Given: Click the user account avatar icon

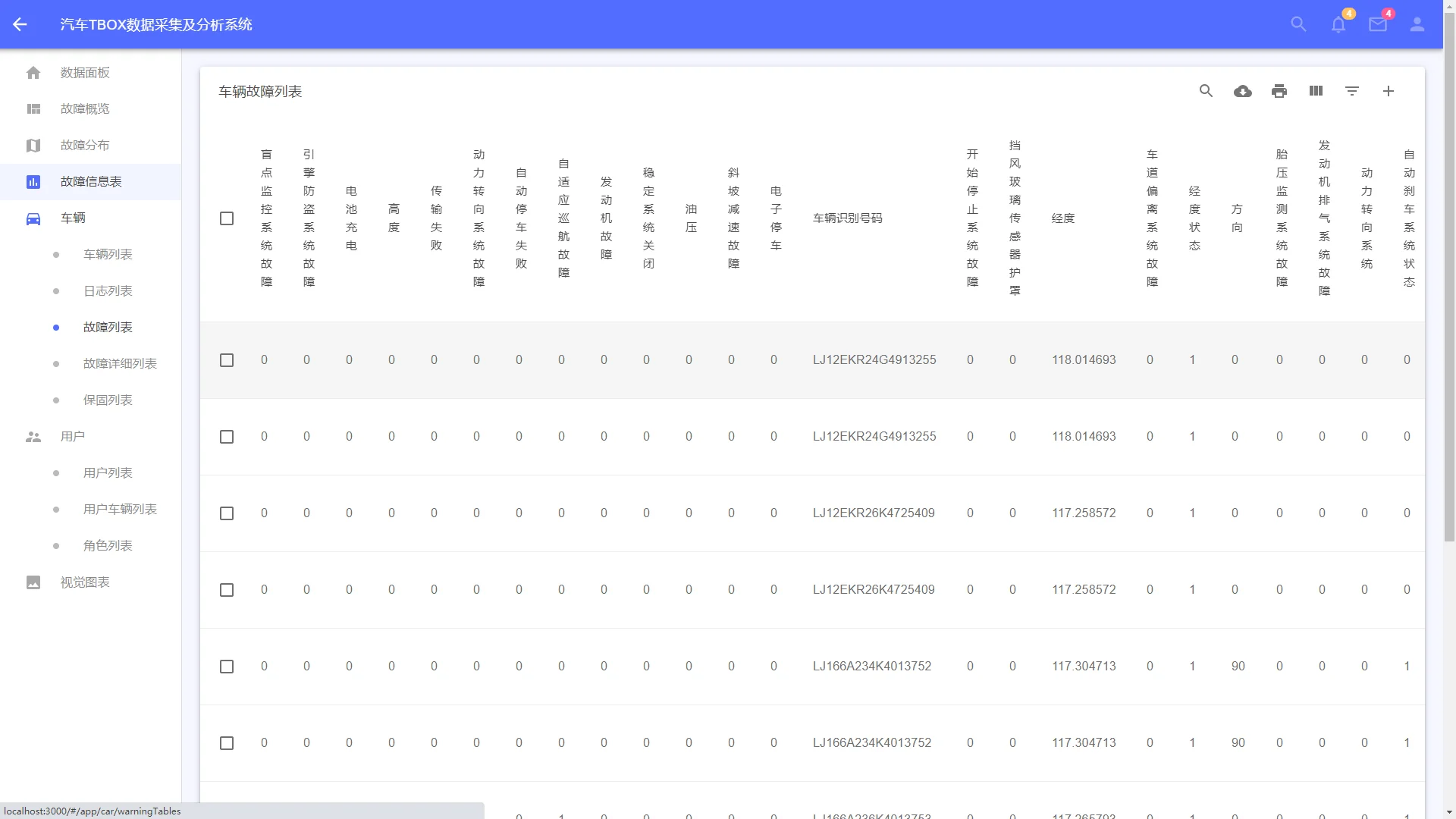Looking at the screenshot, I should coord(1417,24).
